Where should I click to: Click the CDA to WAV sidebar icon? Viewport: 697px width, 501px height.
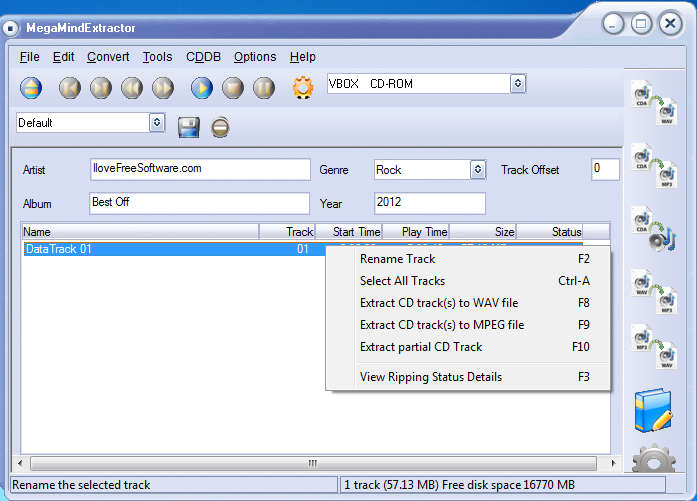654,103
